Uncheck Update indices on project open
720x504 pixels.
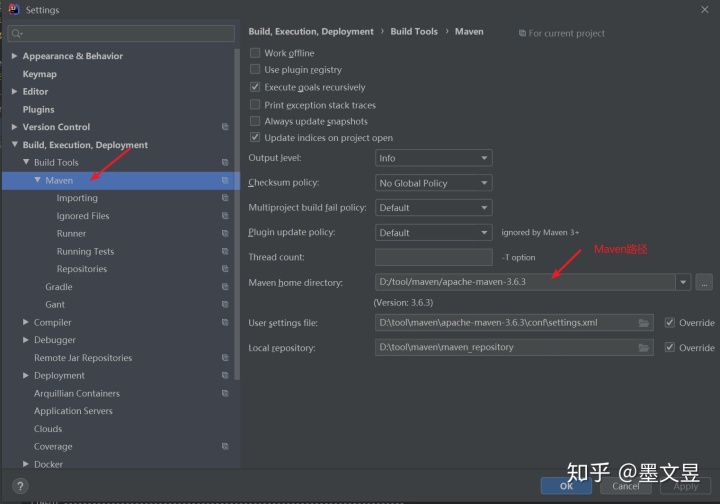tap(255, 137)
